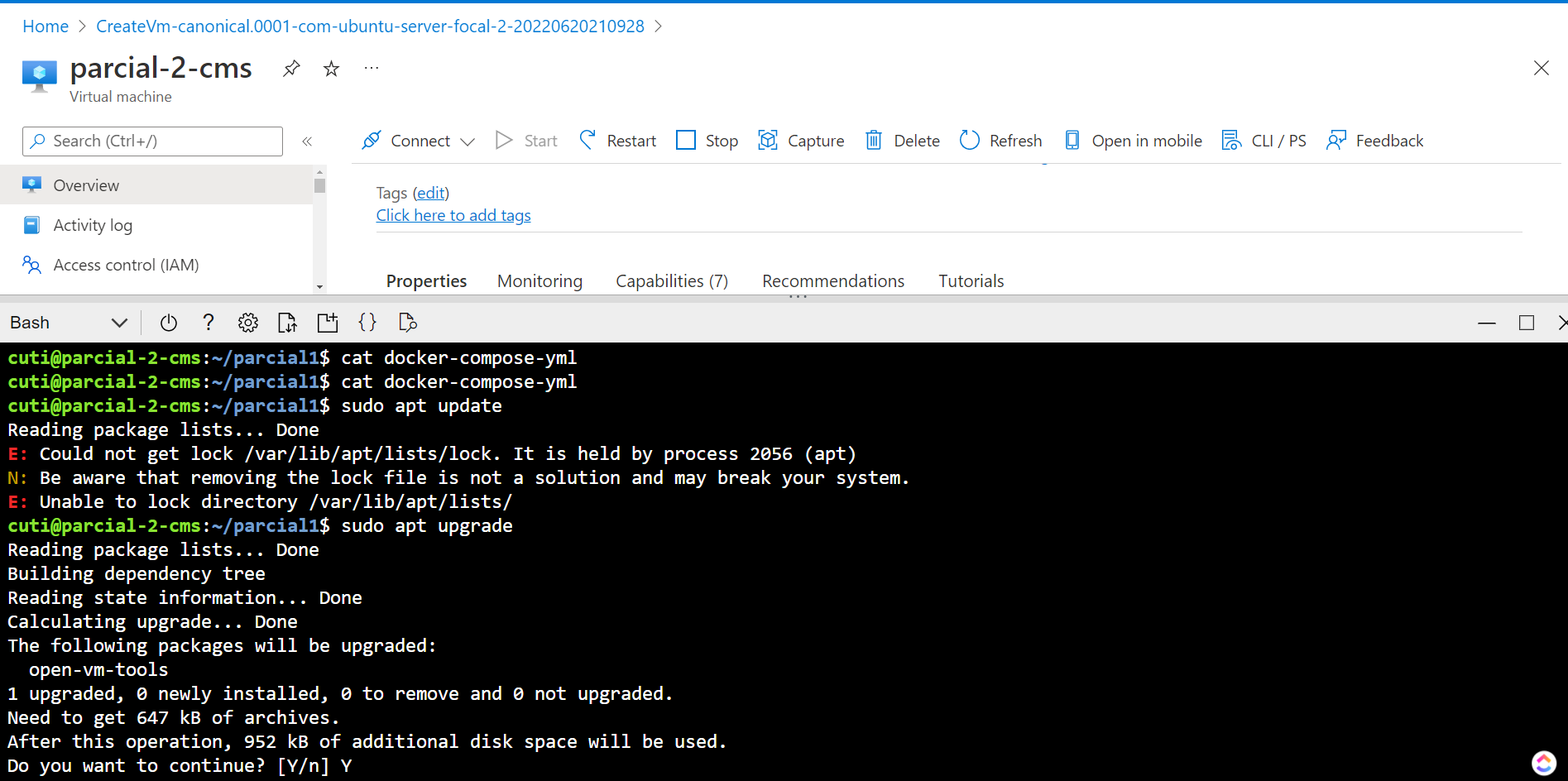Viewport: 1568px width, 781px height.
Task: Open Cloud Shell settings gear
Action: pyautogui.click(x=248, y=323)
